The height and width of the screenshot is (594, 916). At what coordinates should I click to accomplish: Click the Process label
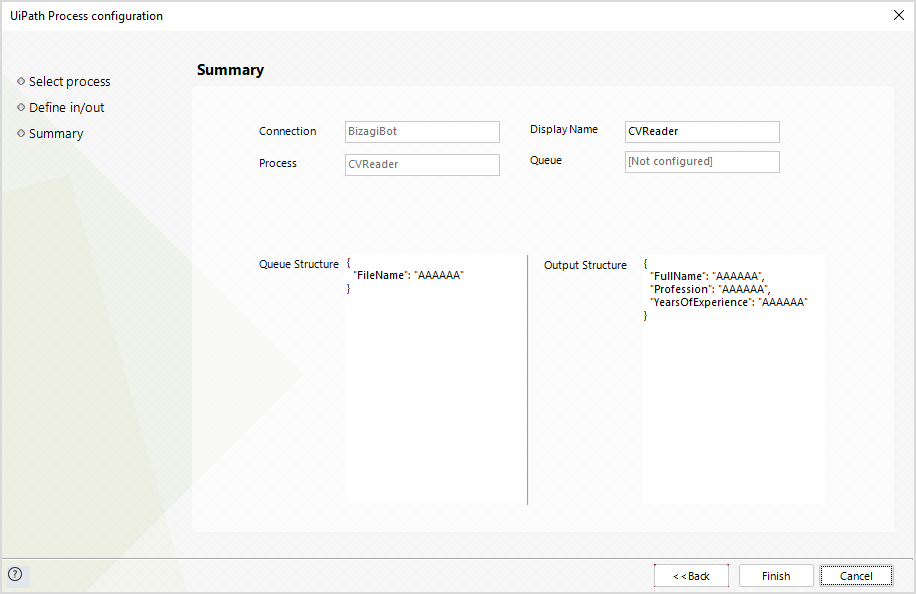coord(277,164)
